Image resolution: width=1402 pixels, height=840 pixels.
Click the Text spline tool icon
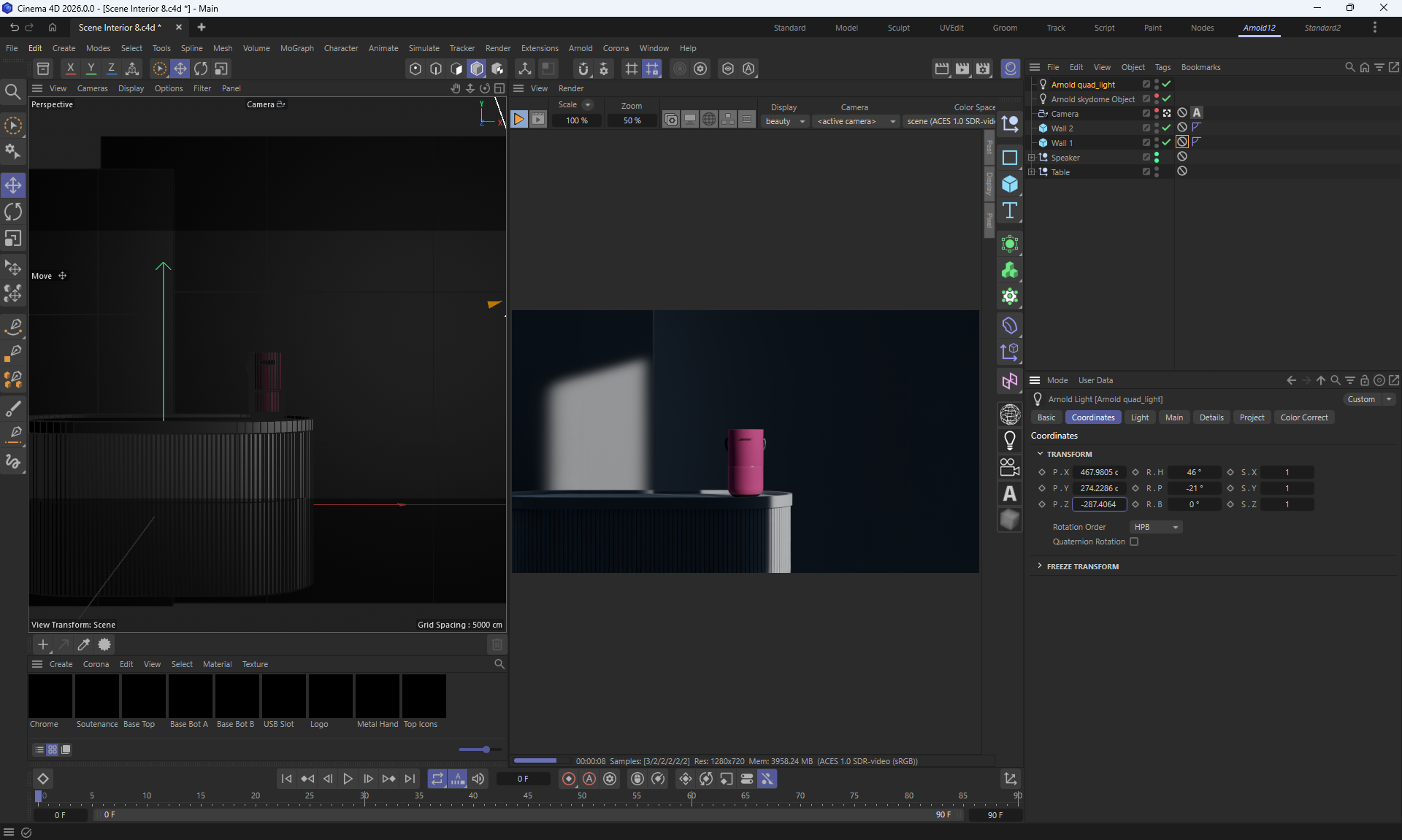point(1010,211)
